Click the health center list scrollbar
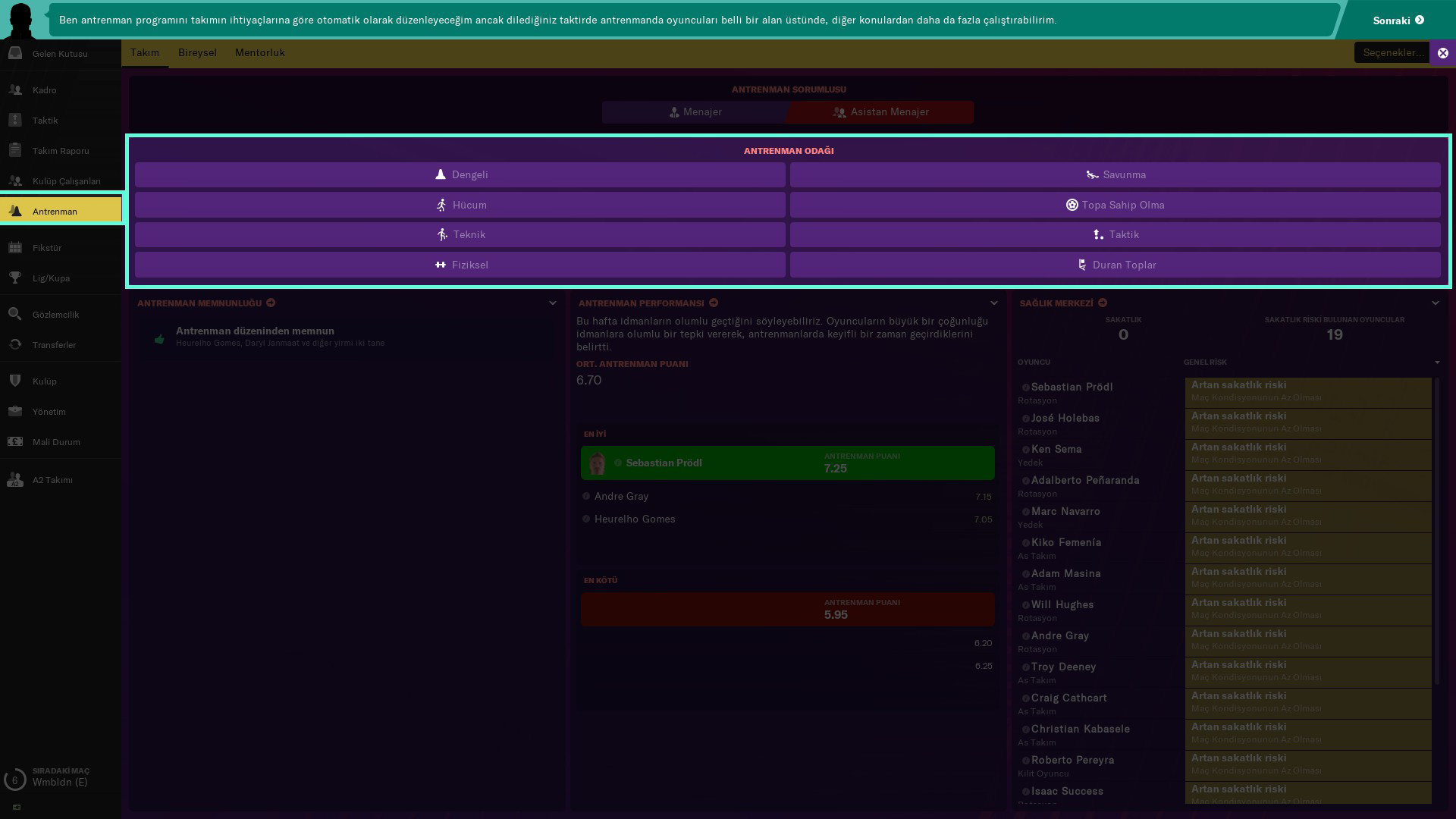Screen dimensions: 1456x819 point(1437,531)
